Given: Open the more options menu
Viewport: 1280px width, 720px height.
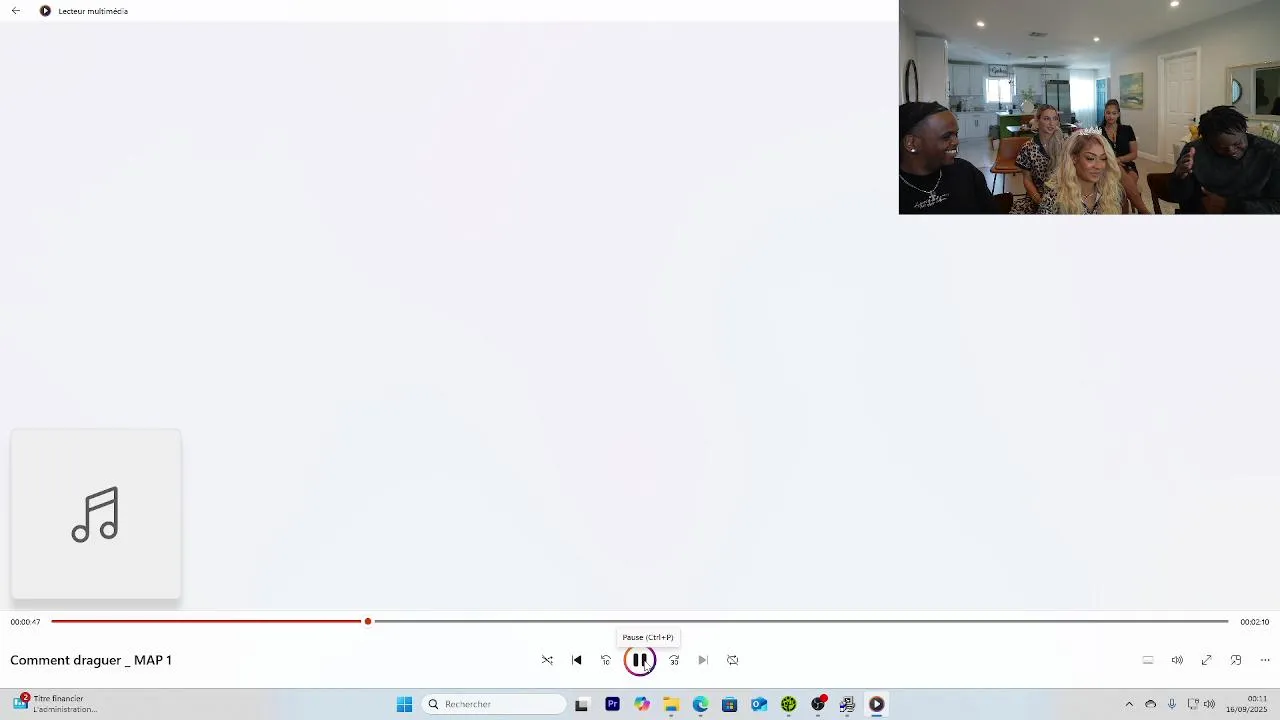Looking at the screenshot, I should coord(1265,660).
